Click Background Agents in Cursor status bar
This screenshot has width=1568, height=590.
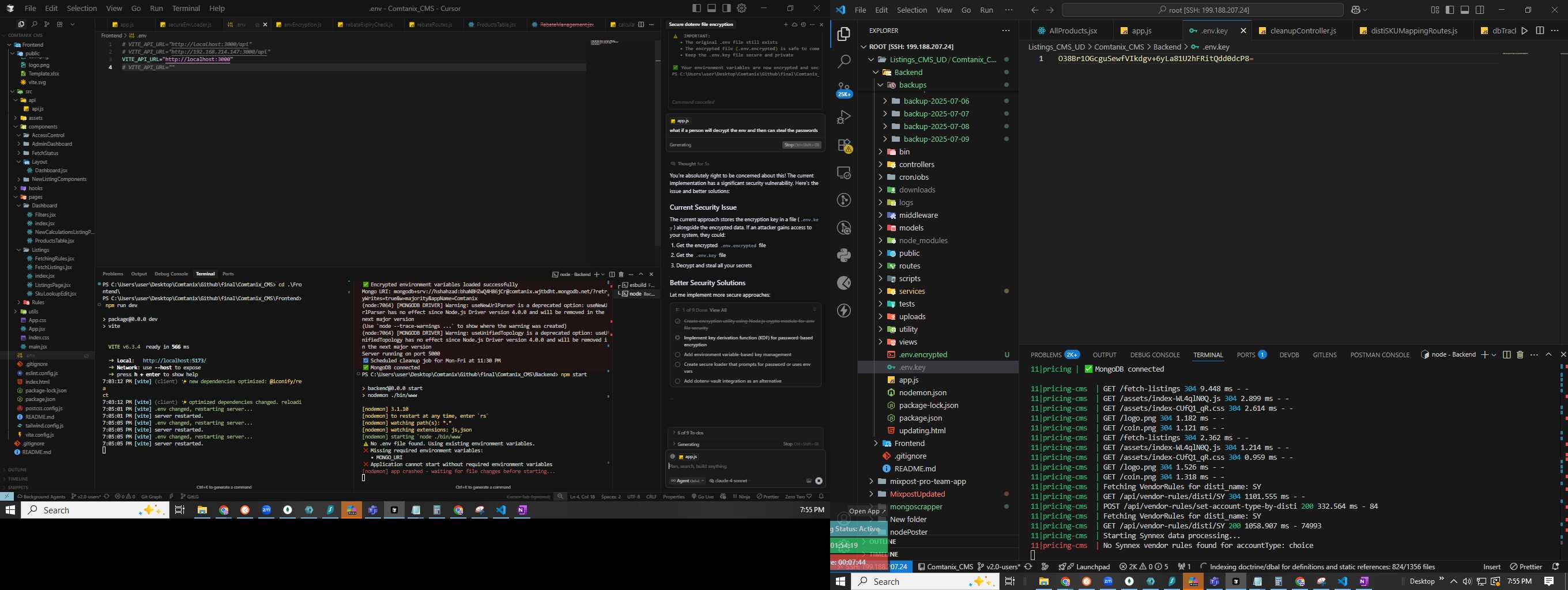(x=42, y=497)
